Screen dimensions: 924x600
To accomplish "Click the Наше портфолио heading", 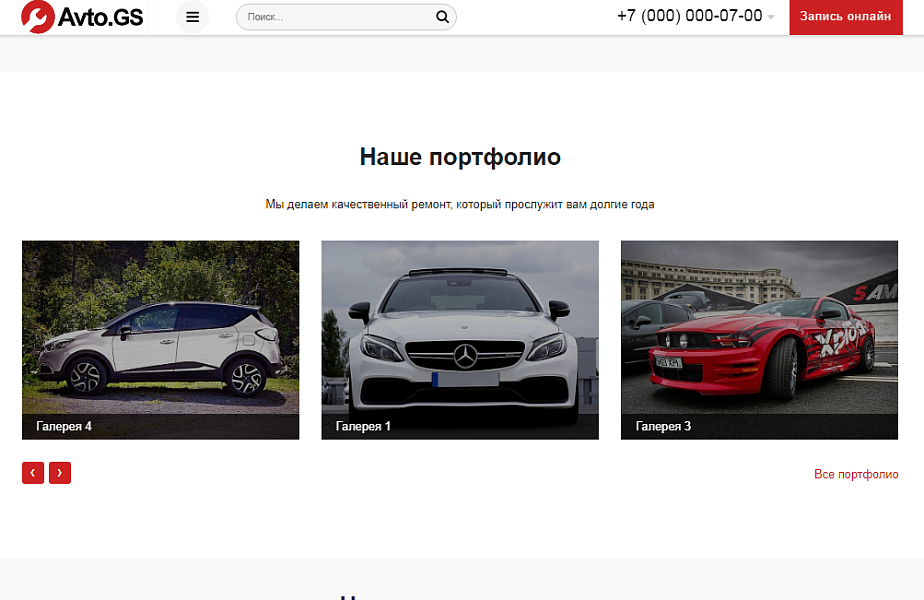I will click(x=460, y=157).
